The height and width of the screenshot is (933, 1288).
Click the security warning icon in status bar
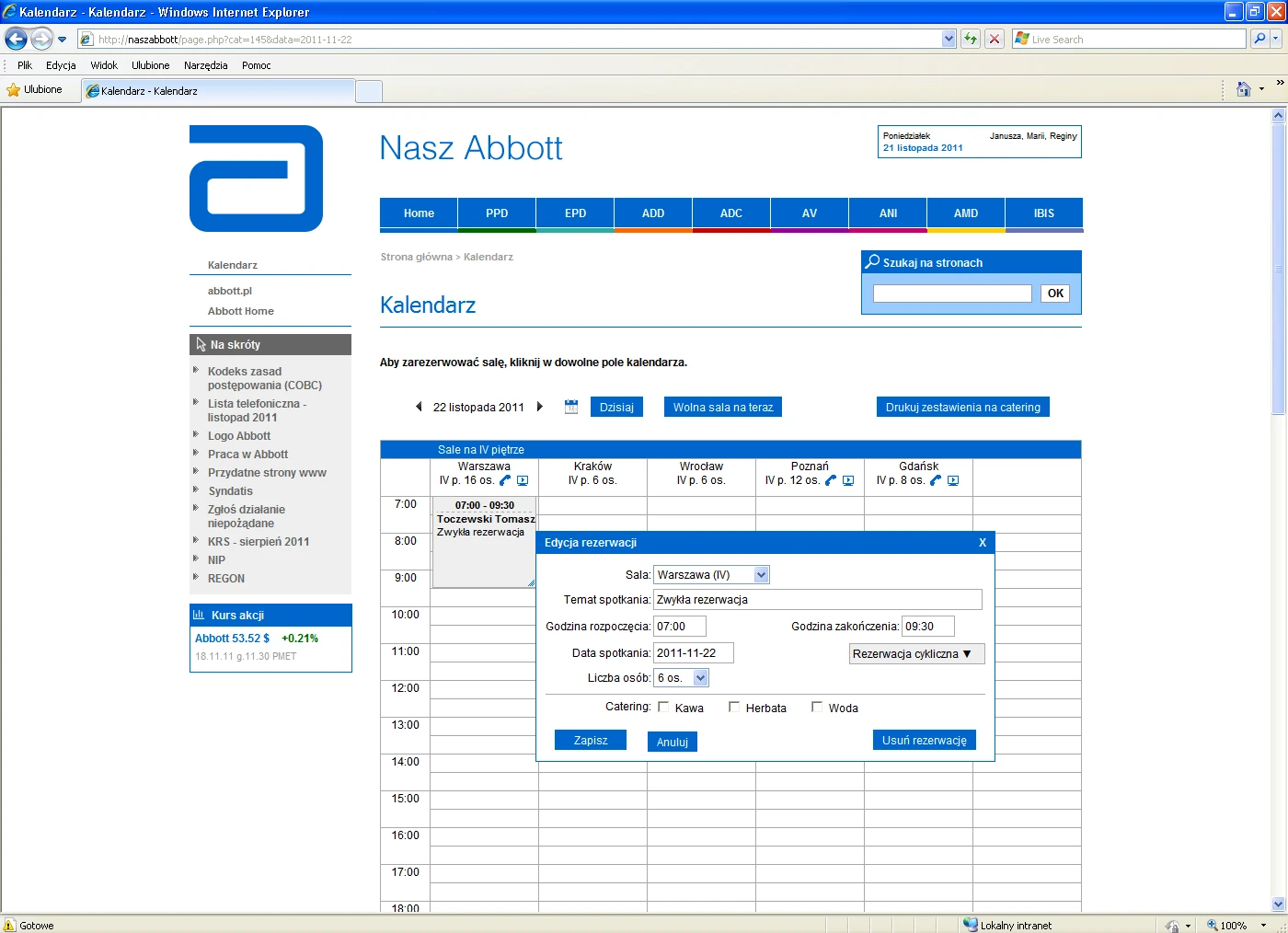pos(9,925)
